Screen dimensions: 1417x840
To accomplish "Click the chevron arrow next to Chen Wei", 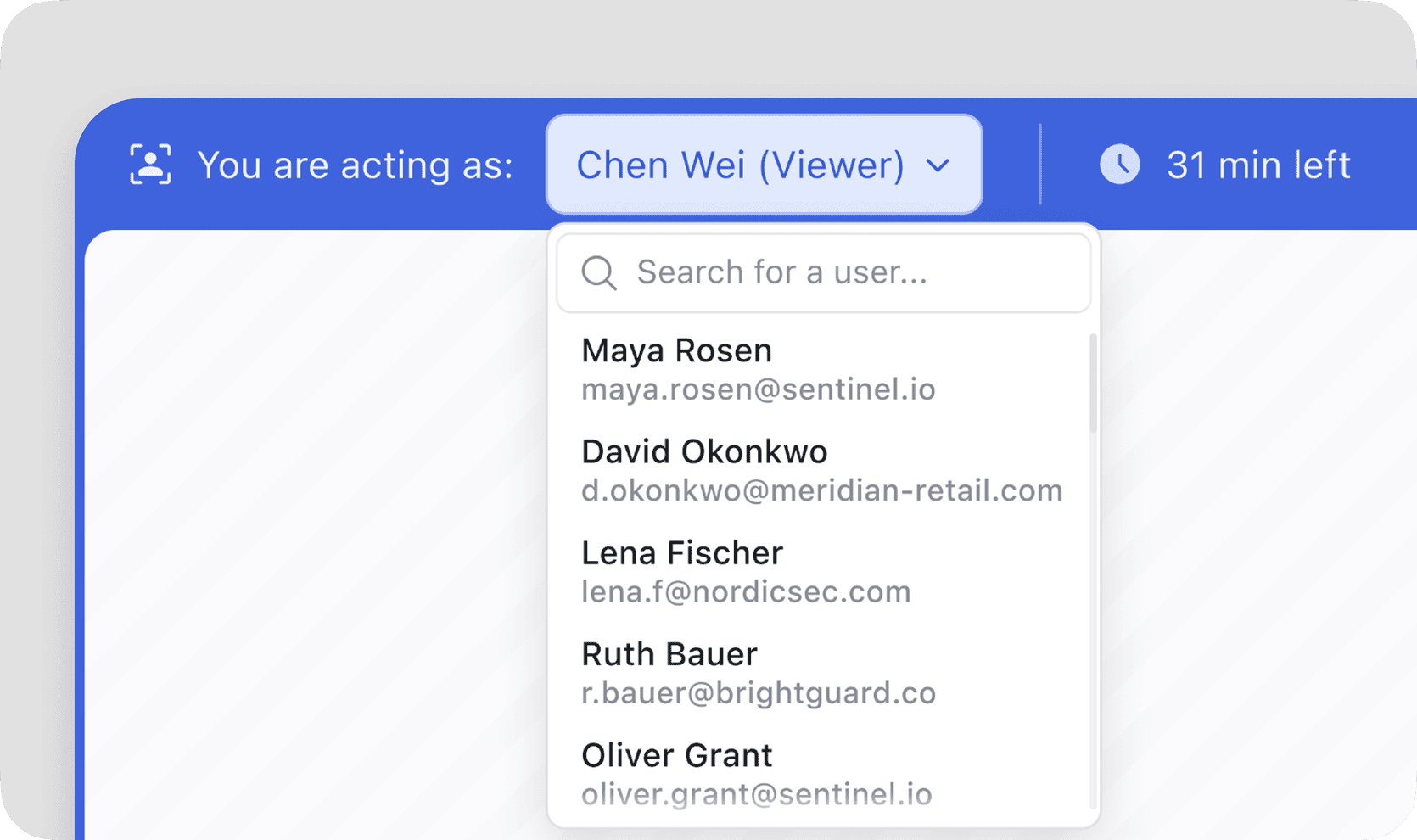I will point(938,165).
